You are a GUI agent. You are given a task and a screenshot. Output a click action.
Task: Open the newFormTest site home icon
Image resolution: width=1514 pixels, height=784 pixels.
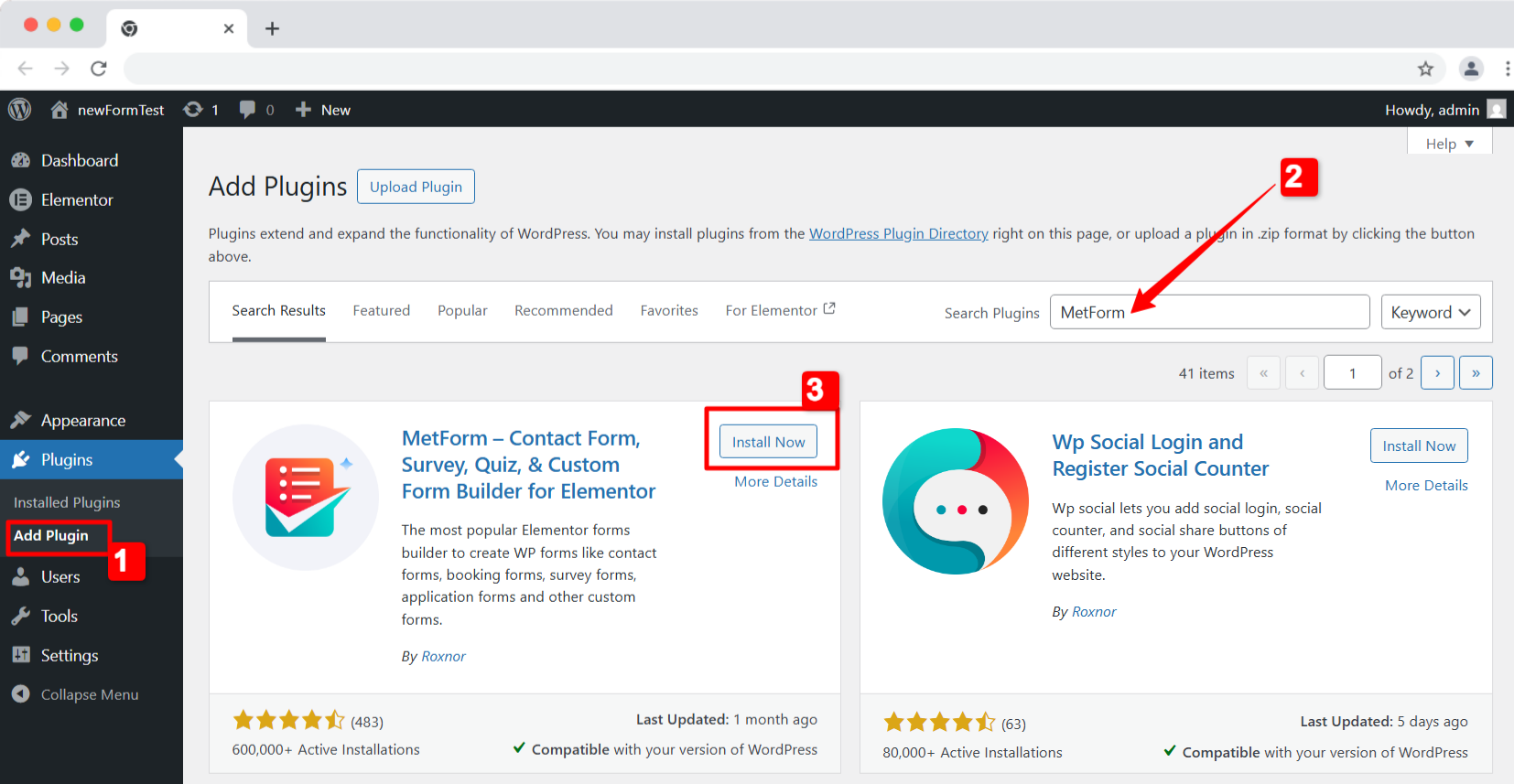point(59,110)
